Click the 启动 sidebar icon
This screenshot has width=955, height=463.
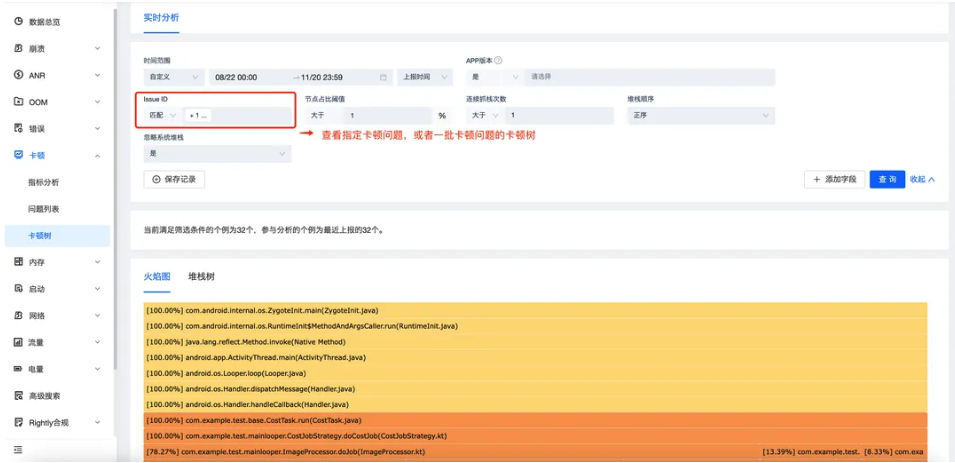coord(18,289)
